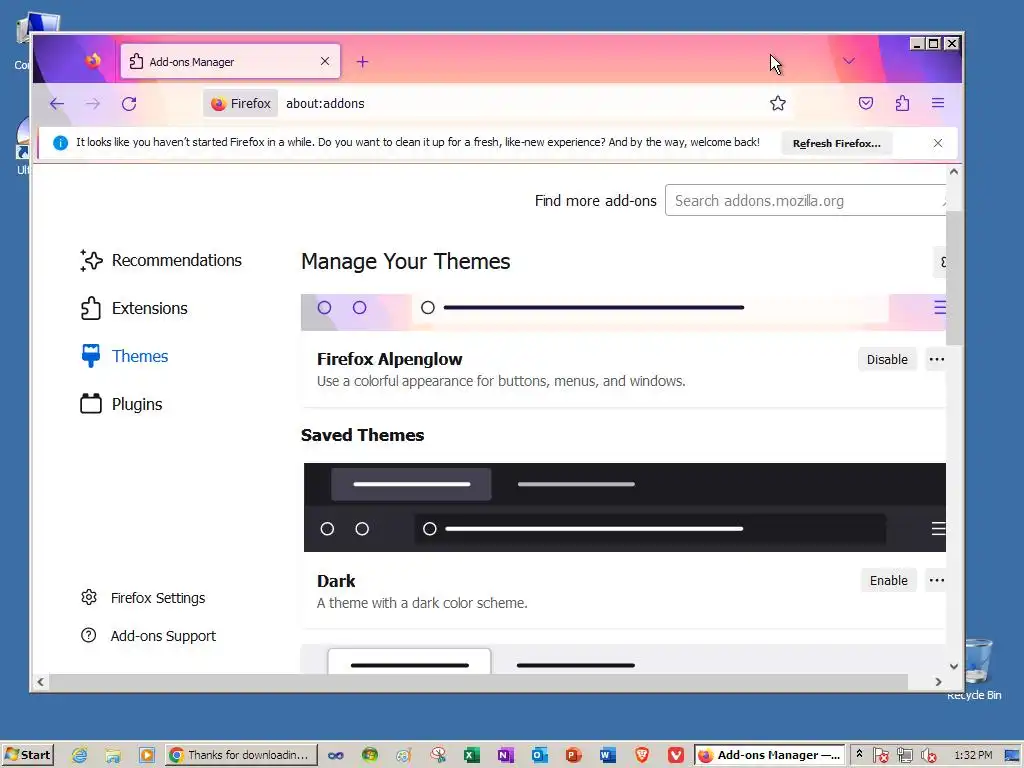Launch Vivaldi browser from the taskbar
The image size is (1024, 768).
click(x=676, y=755)
